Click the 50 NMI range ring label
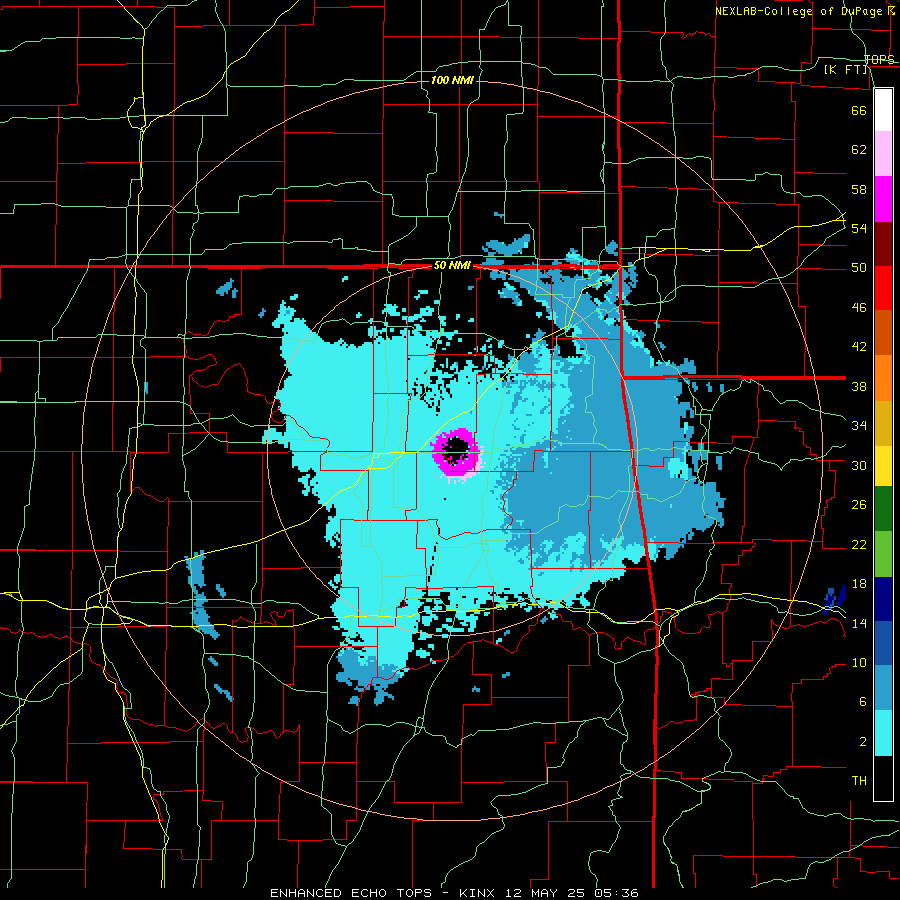The width and height of the screenshot is (900, 900). 452,266
